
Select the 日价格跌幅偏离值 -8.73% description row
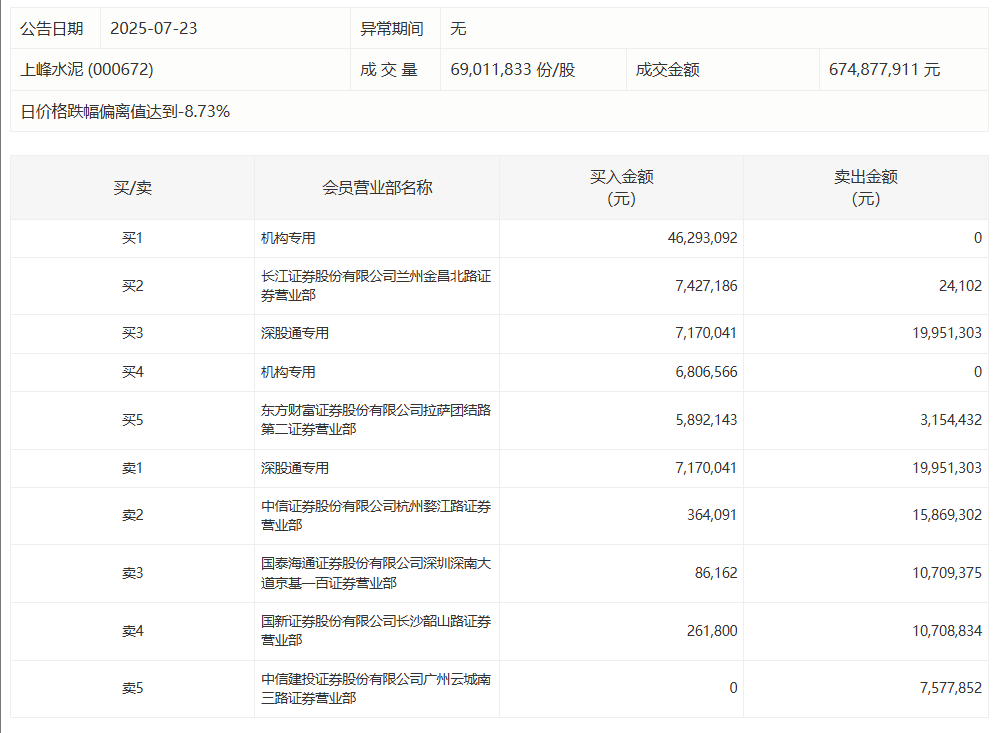pos(125,112)
